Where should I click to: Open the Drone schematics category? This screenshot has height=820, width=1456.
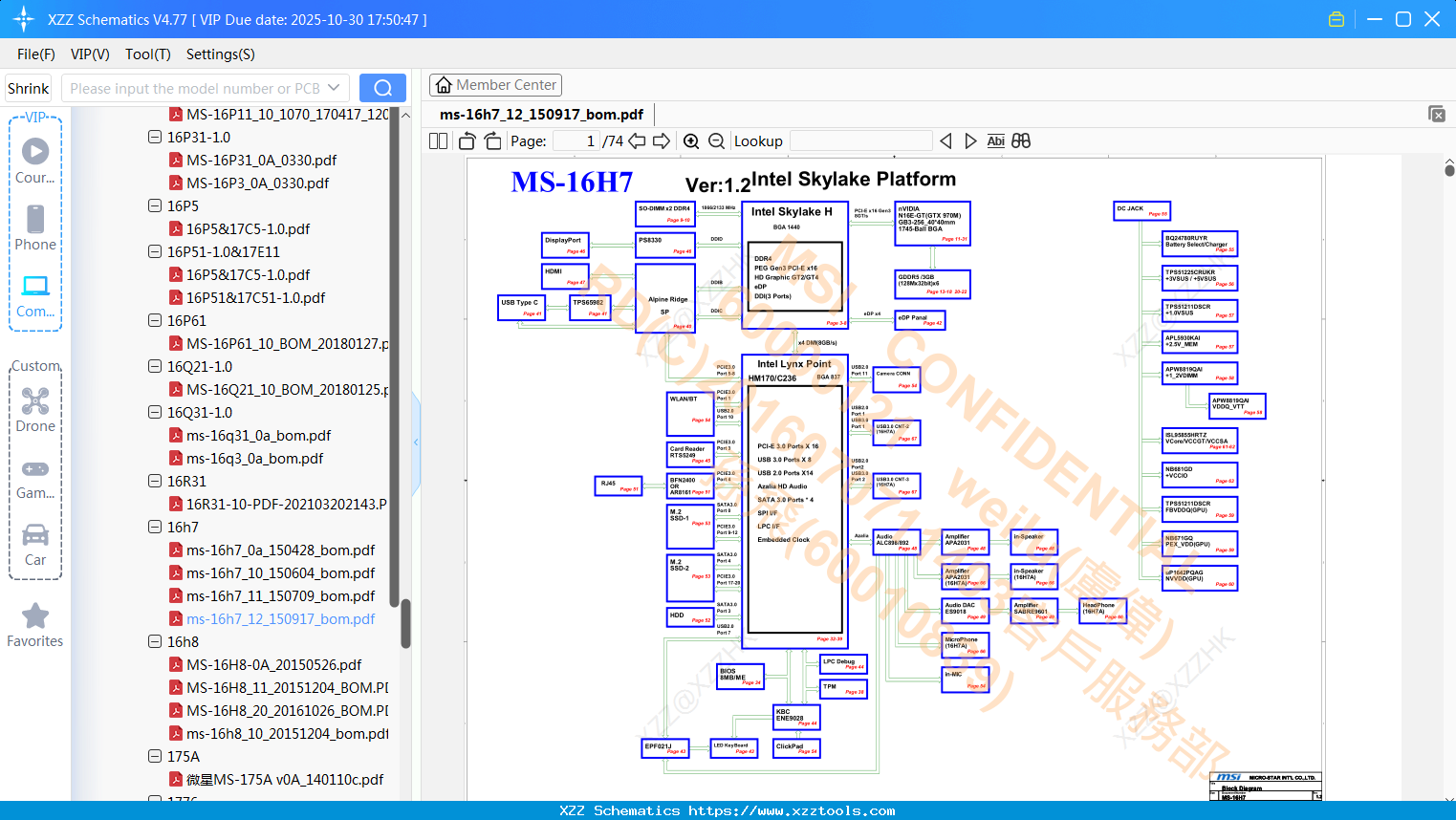35,413
